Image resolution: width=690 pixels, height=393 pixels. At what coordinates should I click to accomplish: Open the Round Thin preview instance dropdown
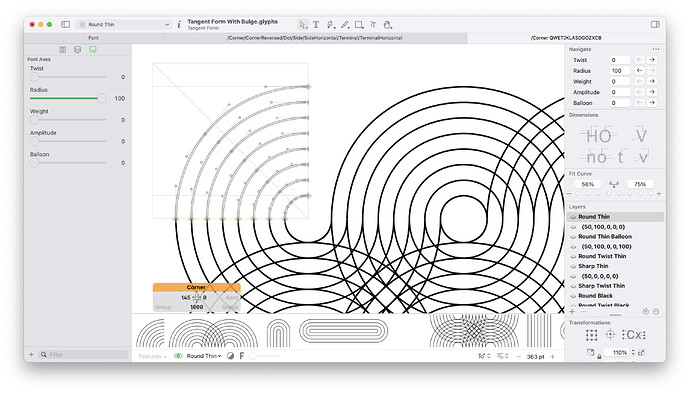click(x=204, y=356)
